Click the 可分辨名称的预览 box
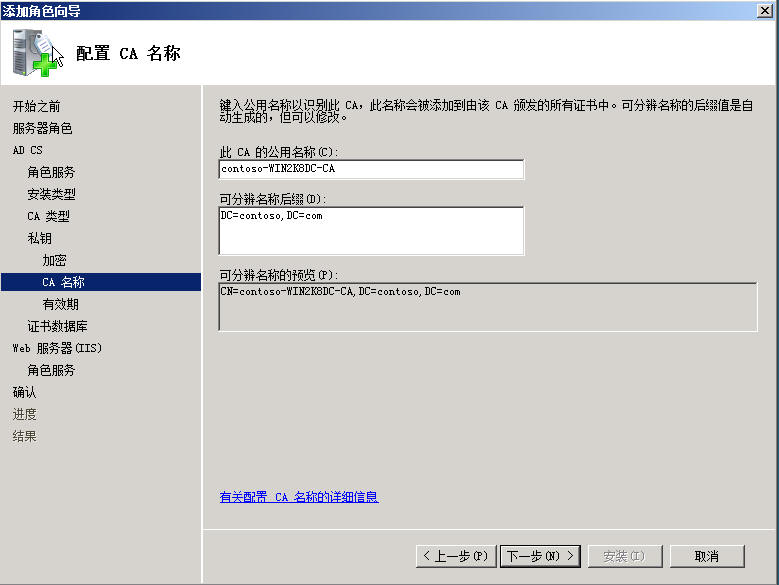 (487, 306)
